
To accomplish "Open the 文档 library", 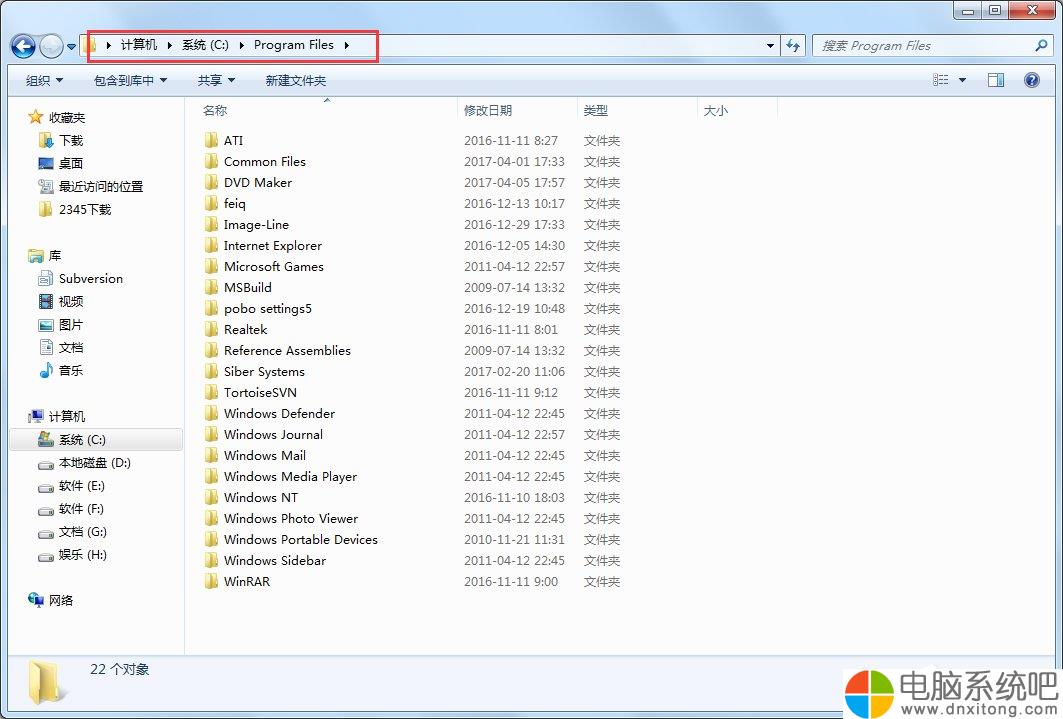I will pyautogui.click(x=71, y=348).
